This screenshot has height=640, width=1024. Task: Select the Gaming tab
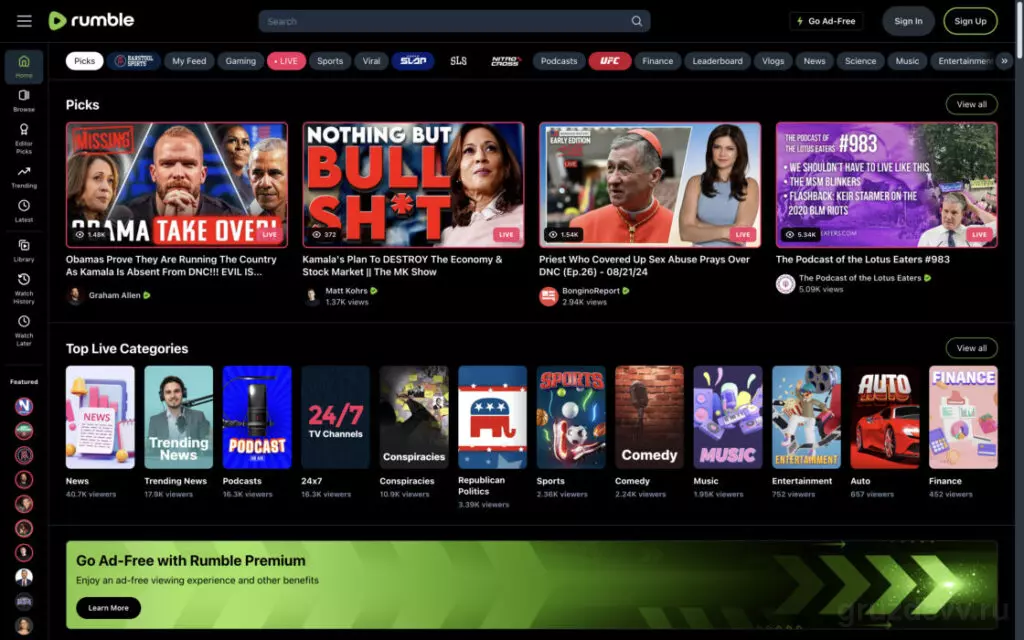coord(240,61)
